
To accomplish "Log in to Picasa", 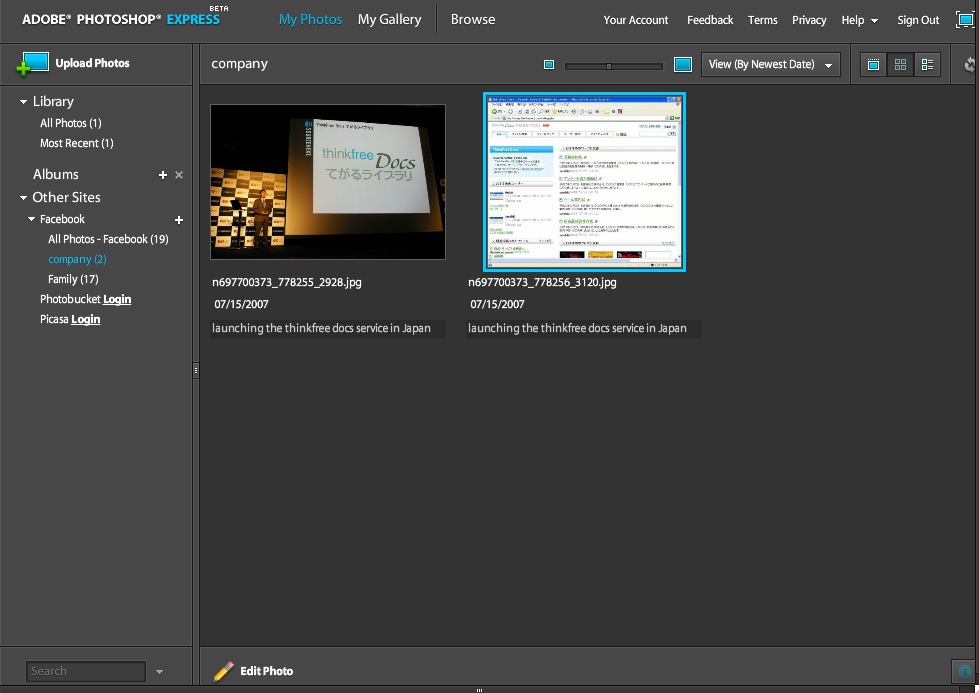I will coord(86,319).
